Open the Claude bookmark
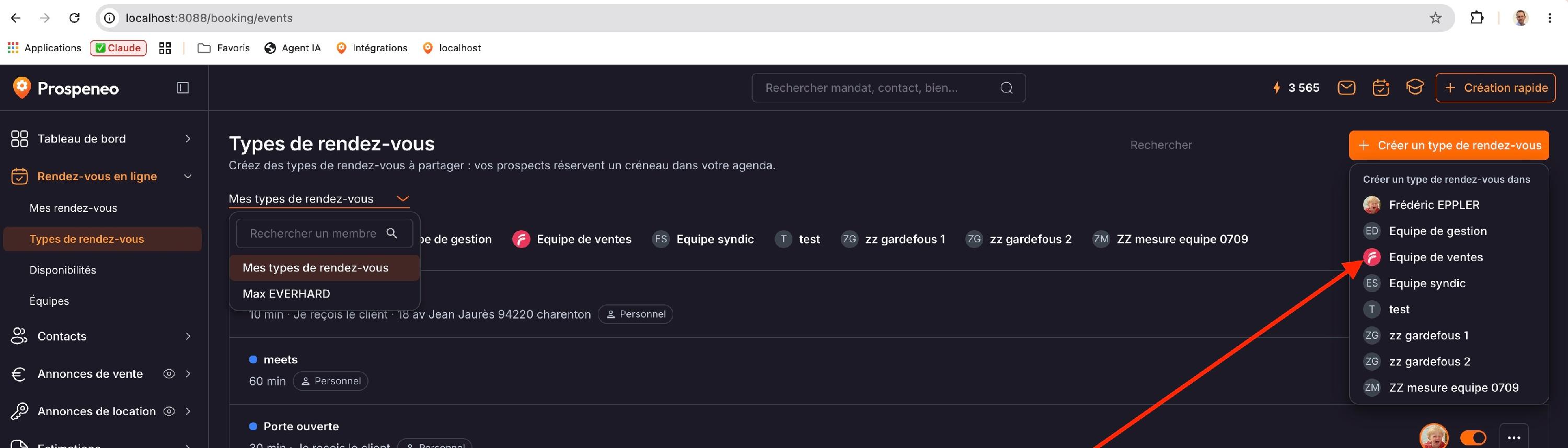 pyautogui.click(x=119, y=48)
